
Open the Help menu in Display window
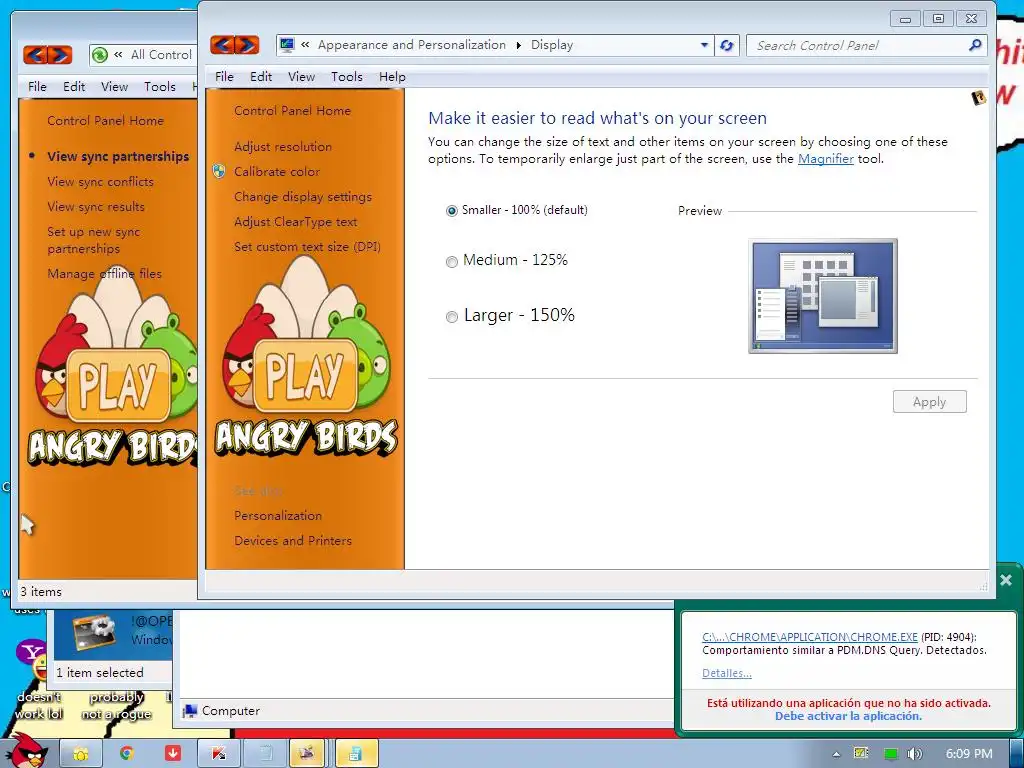392,77
